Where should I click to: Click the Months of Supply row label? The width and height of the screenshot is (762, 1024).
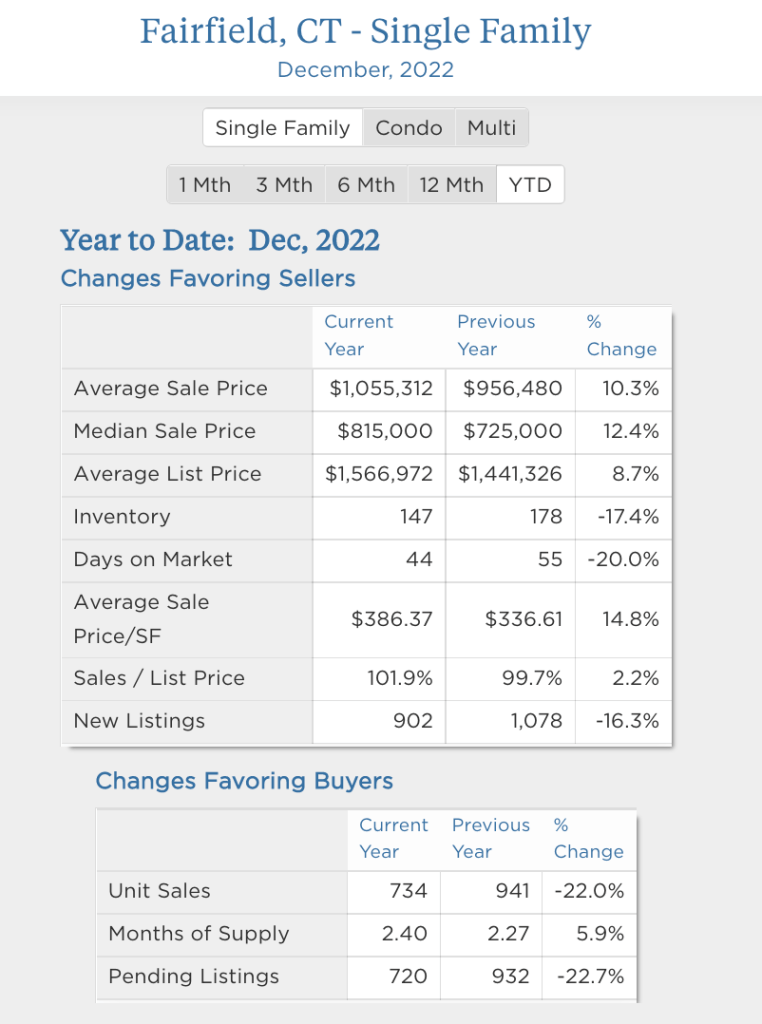[x=198, y=934]
